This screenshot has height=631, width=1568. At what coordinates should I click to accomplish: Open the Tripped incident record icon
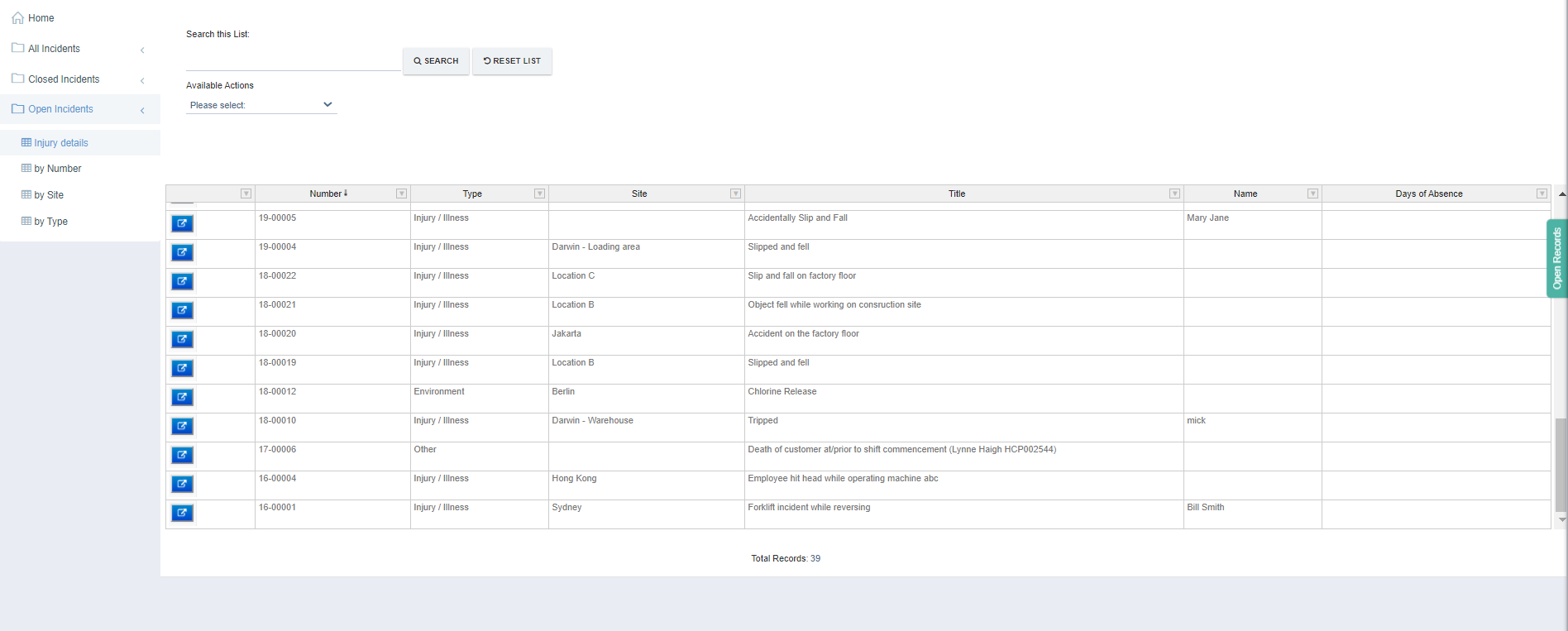click(x=182, y=426)
